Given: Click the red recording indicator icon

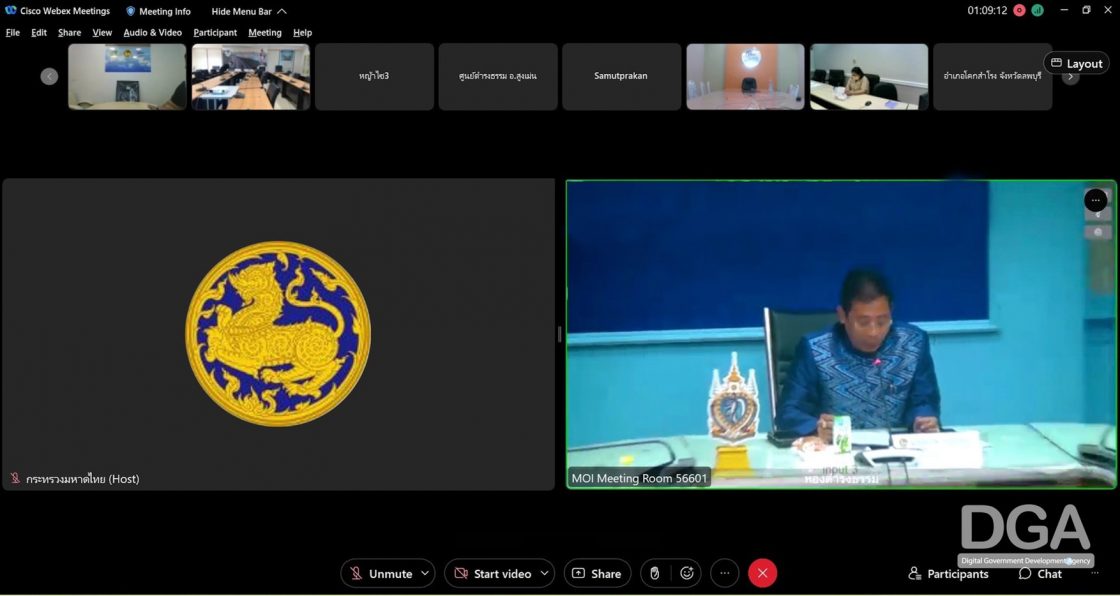Looking at the screenshot, I should click(x=1019, y=11).
